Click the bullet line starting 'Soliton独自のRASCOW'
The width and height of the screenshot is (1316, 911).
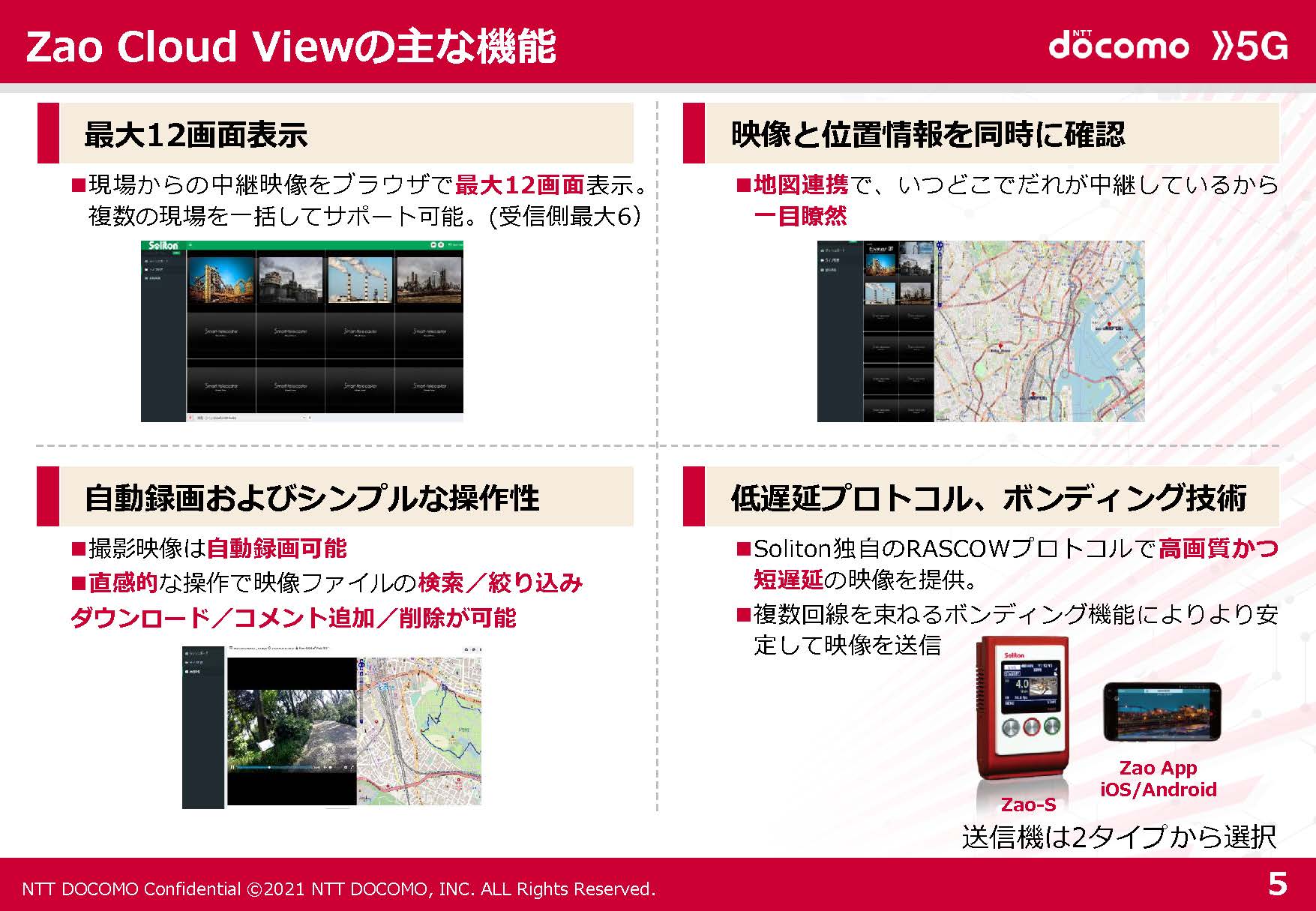pyautogui.click(x=1007, y=564)
